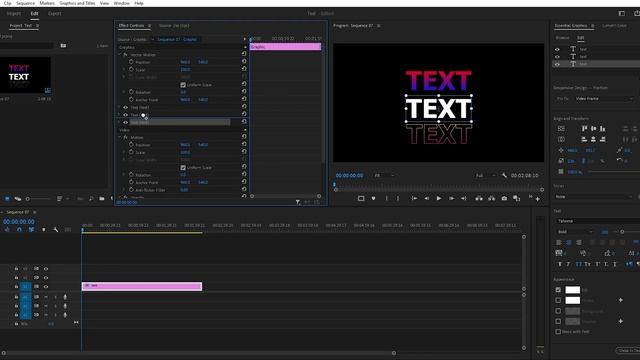Collapse video Motion section
This screenshot has height=360, width=640.
[x=120, y=138]
